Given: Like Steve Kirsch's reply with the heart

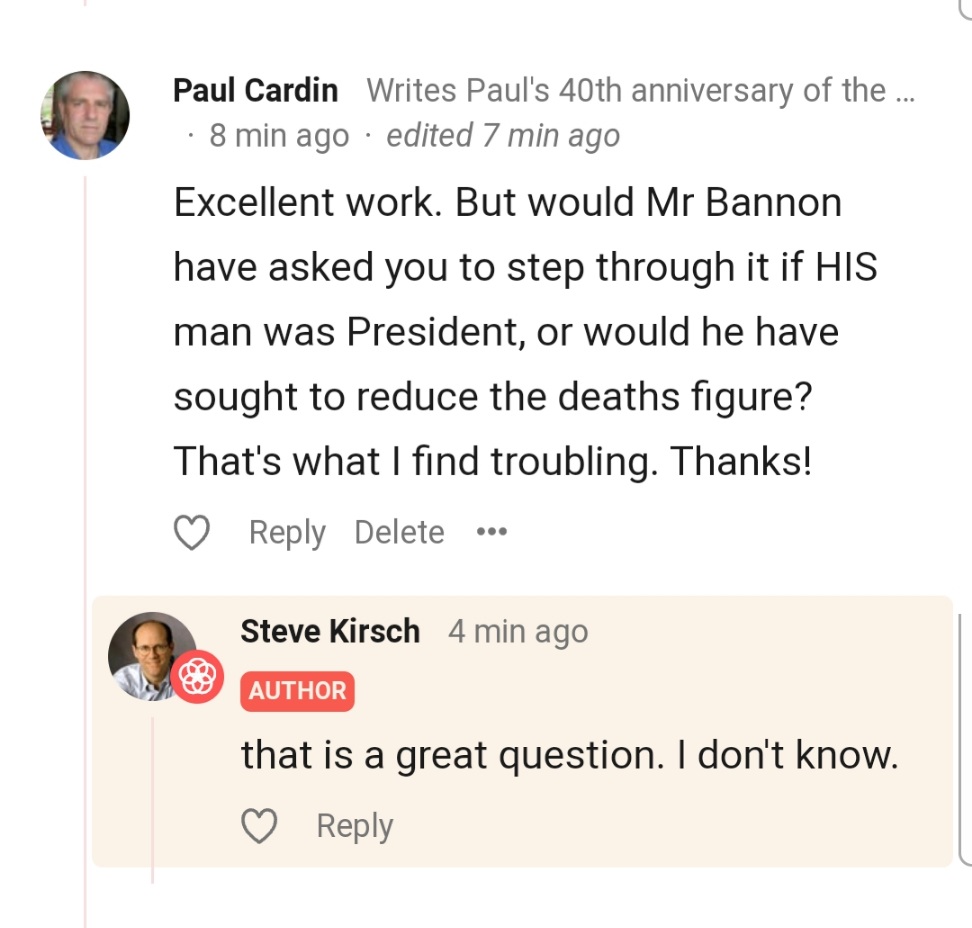Looking at the screenshot, I should tap(260, 826).
